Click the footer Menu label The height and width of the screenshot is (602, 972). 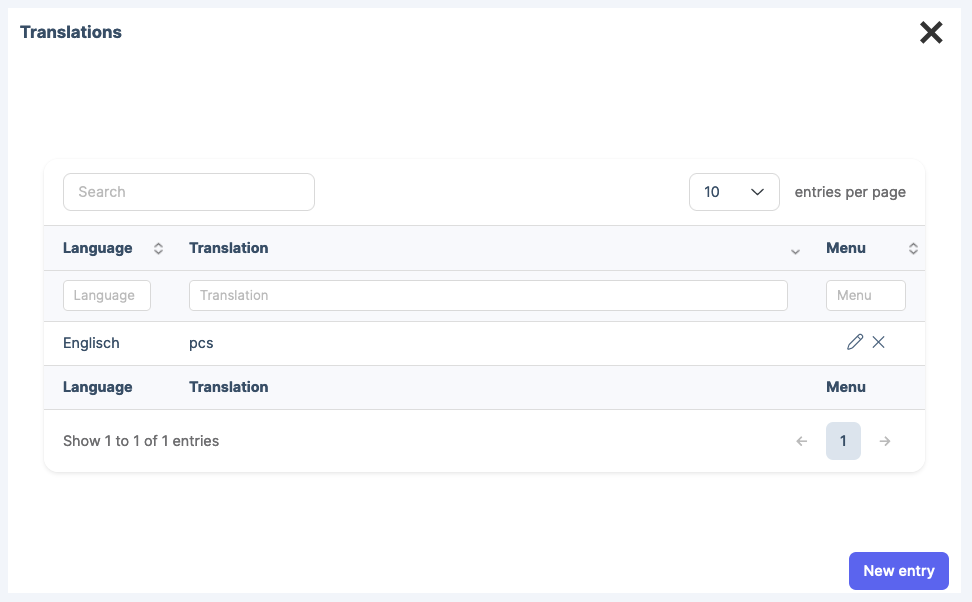click(x=845, y=387)
